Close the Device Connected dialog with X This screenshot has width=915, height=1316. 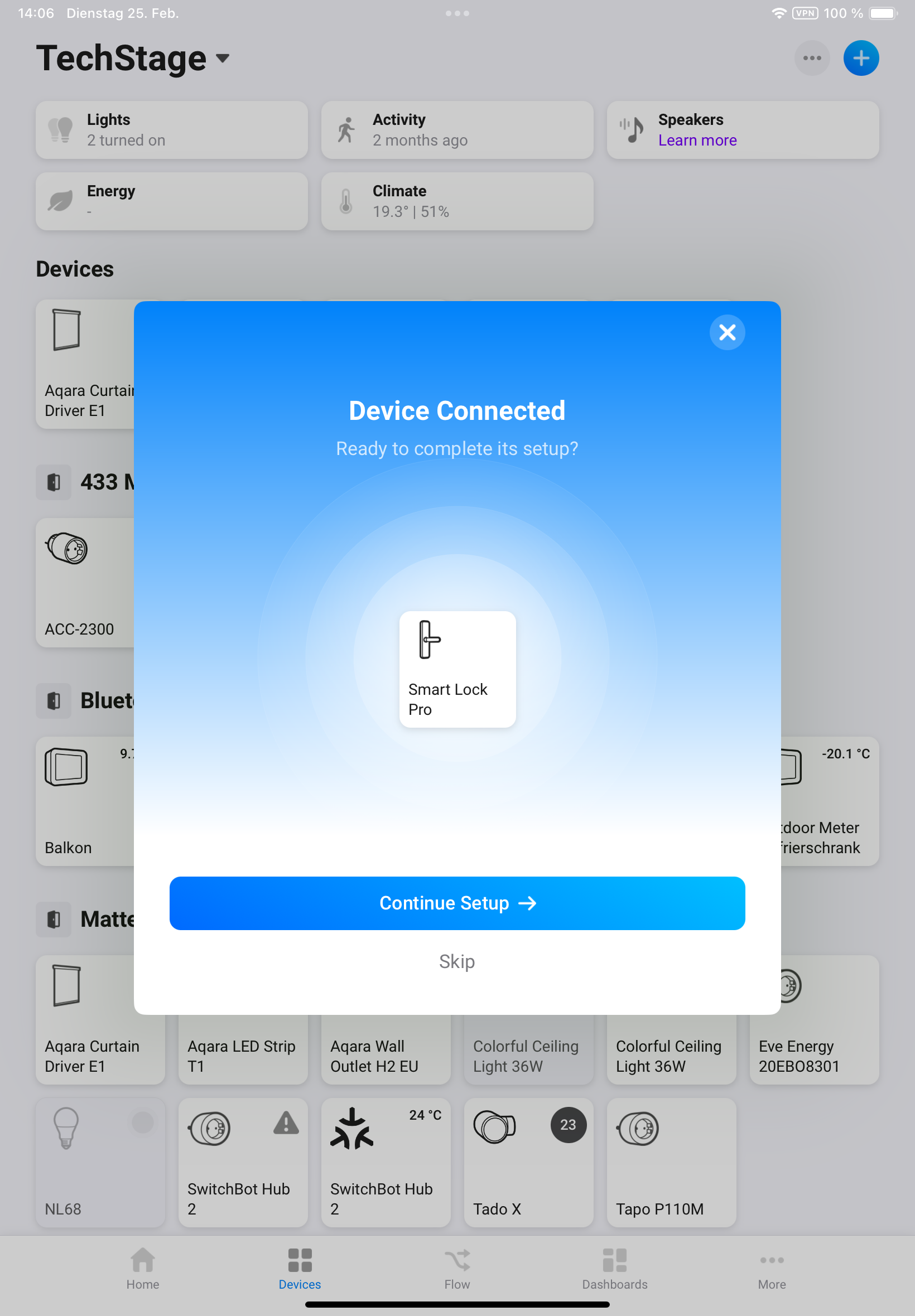point(727,332)
